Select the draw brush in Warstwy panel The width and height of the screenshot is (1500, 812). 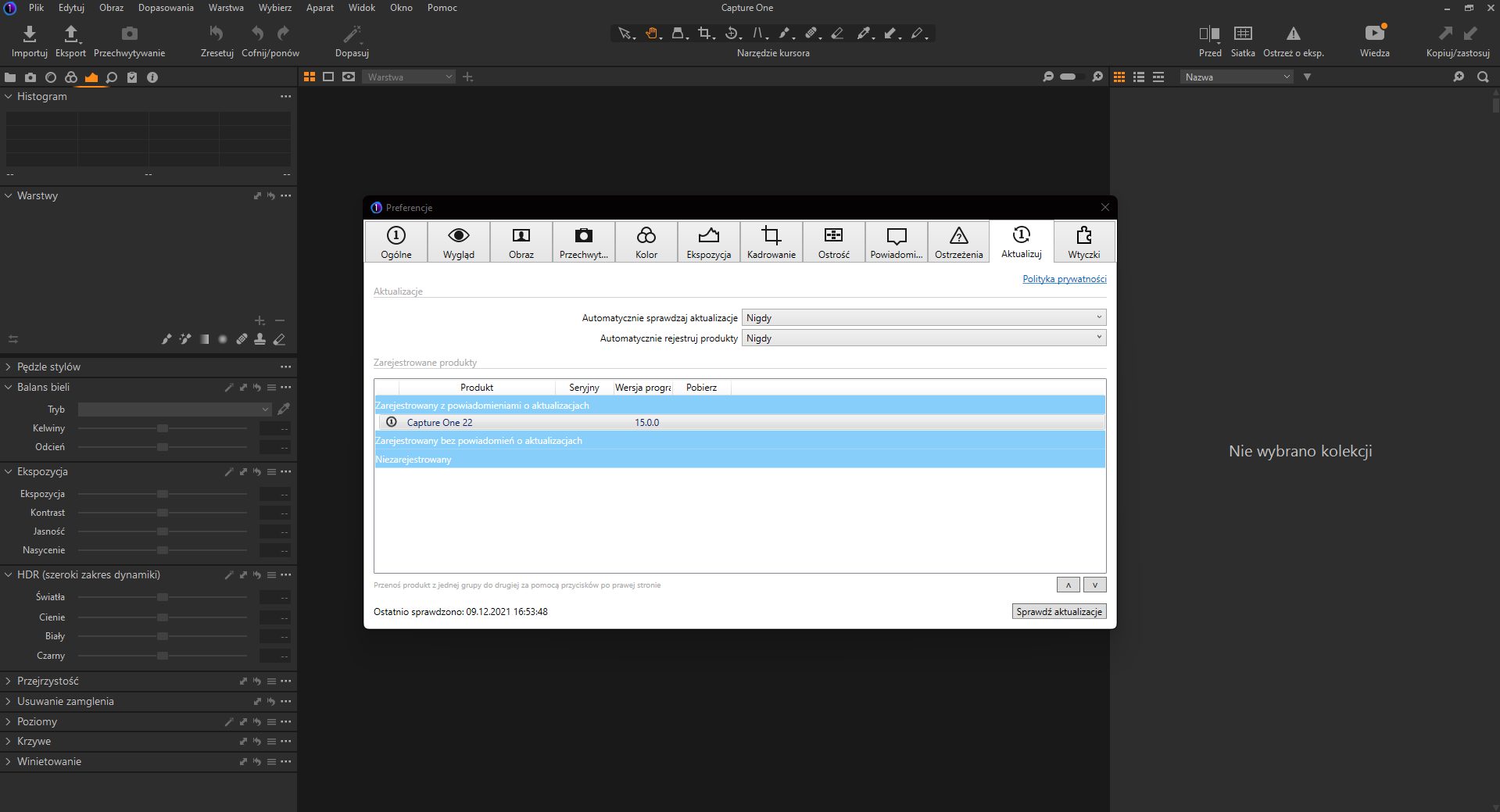pyautogui.click(x=166, y=339)
